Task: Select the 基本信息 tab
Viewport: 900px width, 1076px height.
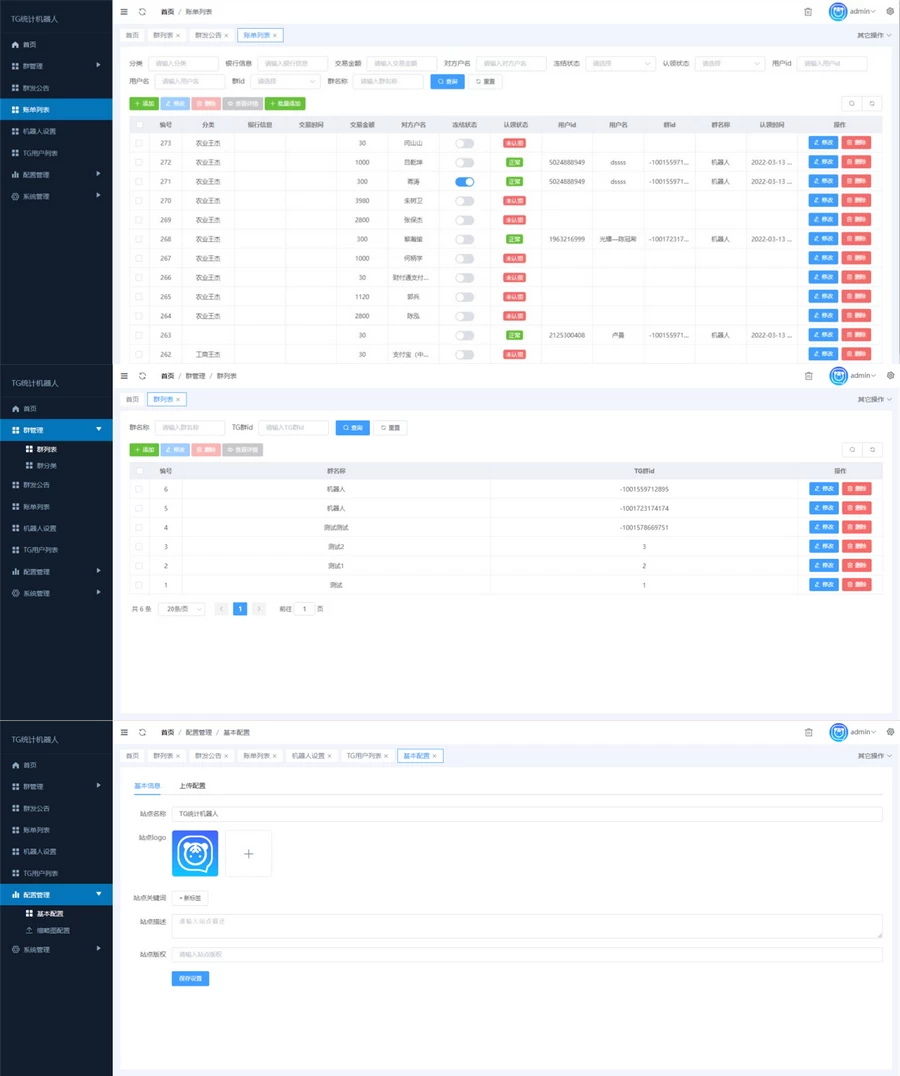Action: 147,786
